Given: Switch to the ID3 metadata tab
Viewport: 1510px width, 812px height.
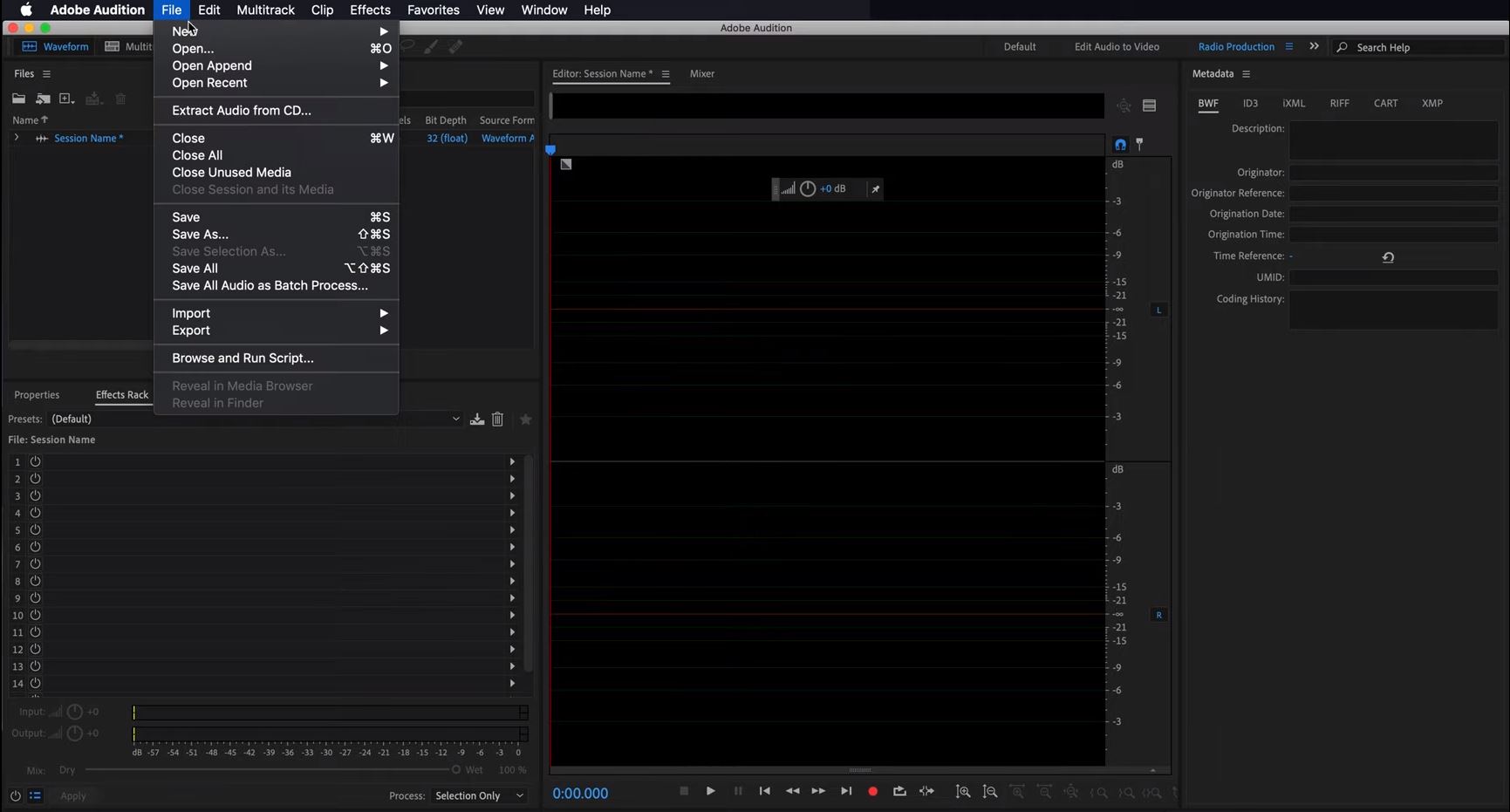Looking at the screenshot, I should (1250, 103).
